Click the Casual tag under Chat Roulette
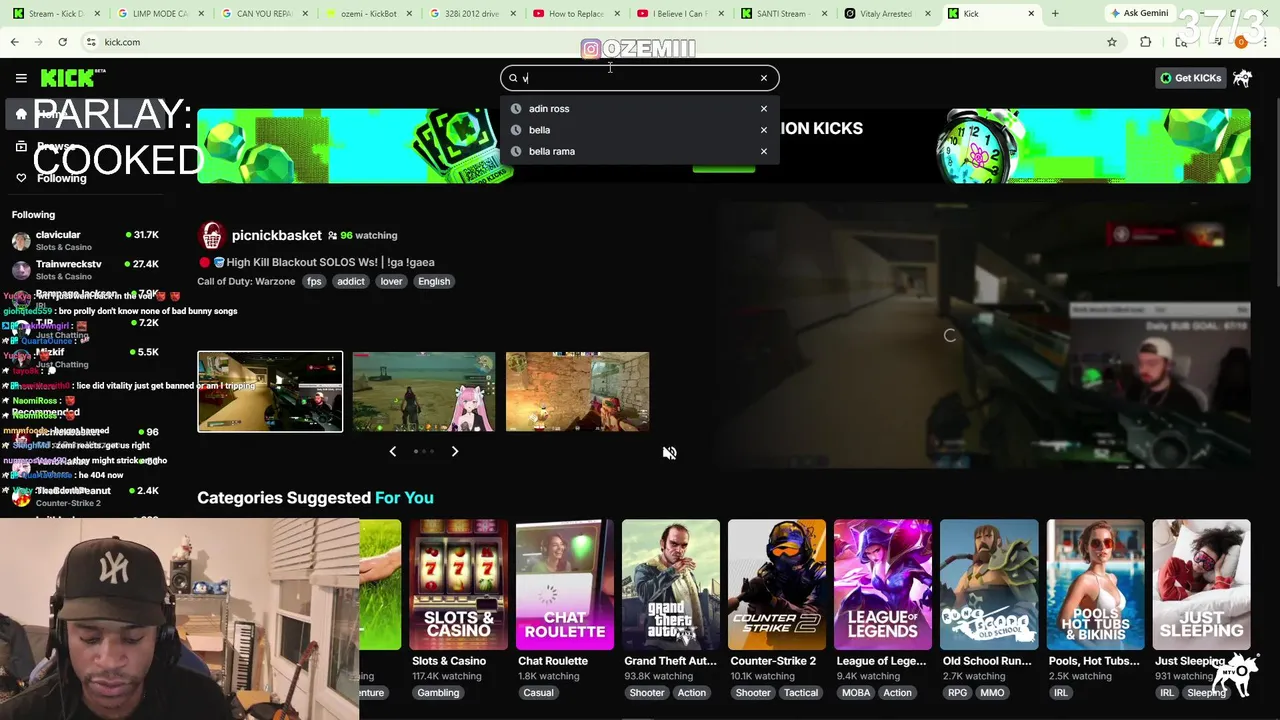1280x720 pixels. click(x=538, y=692)
